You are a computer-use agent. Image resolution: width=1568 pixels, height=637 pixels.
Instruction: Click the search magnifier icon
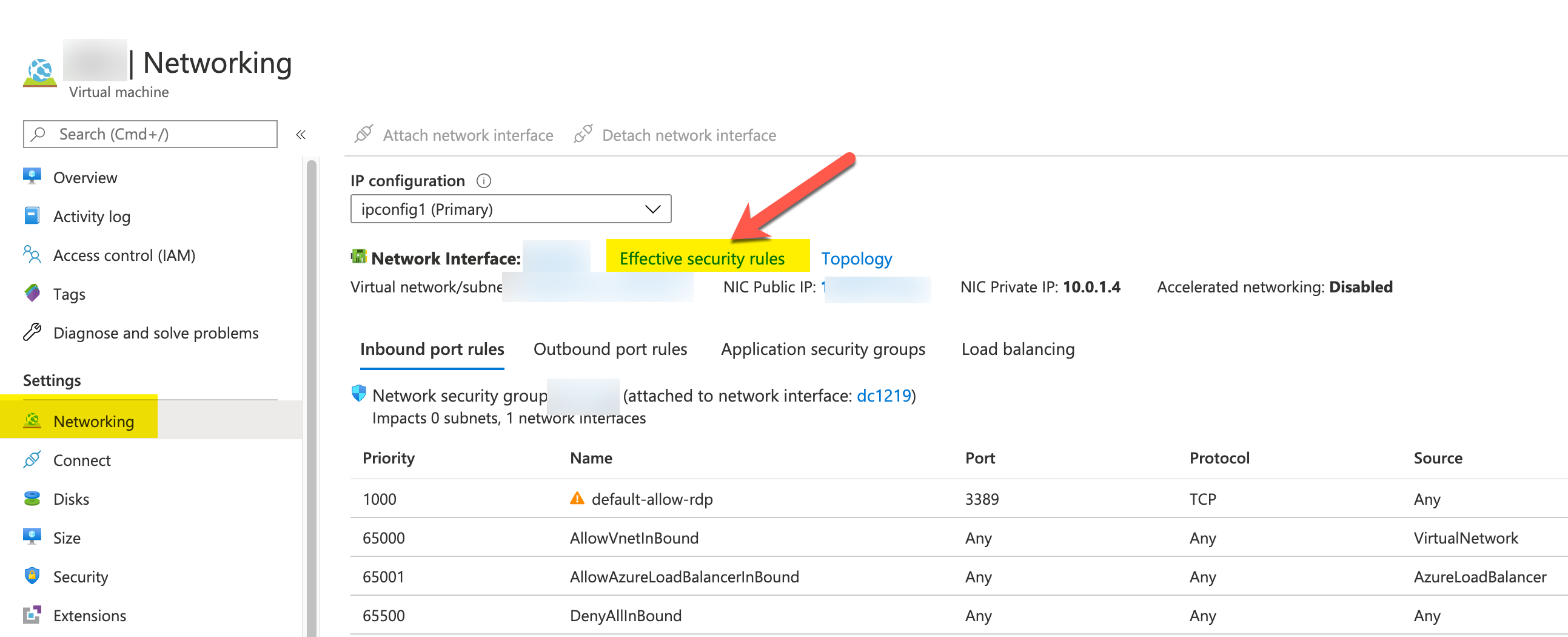point(38,134)
